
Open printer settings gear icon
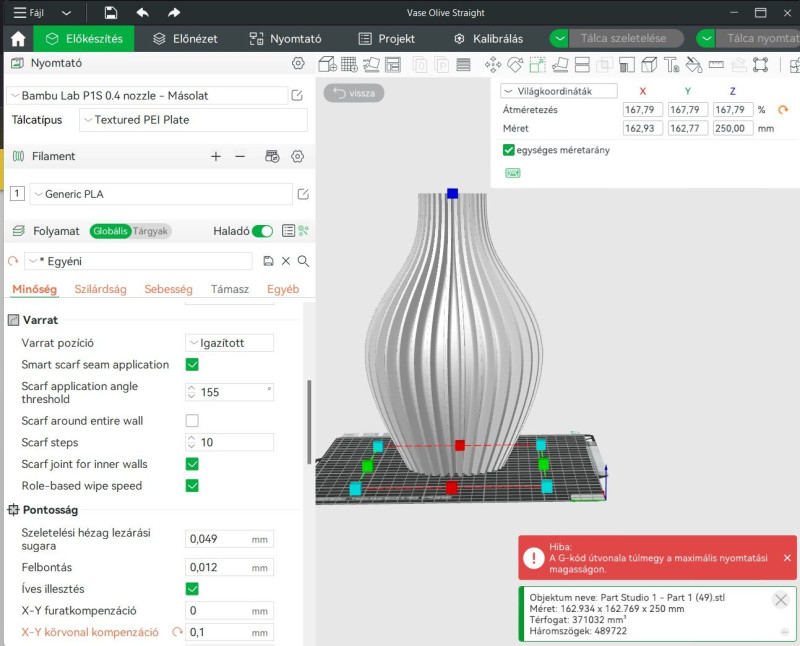[x=298, y=63]
